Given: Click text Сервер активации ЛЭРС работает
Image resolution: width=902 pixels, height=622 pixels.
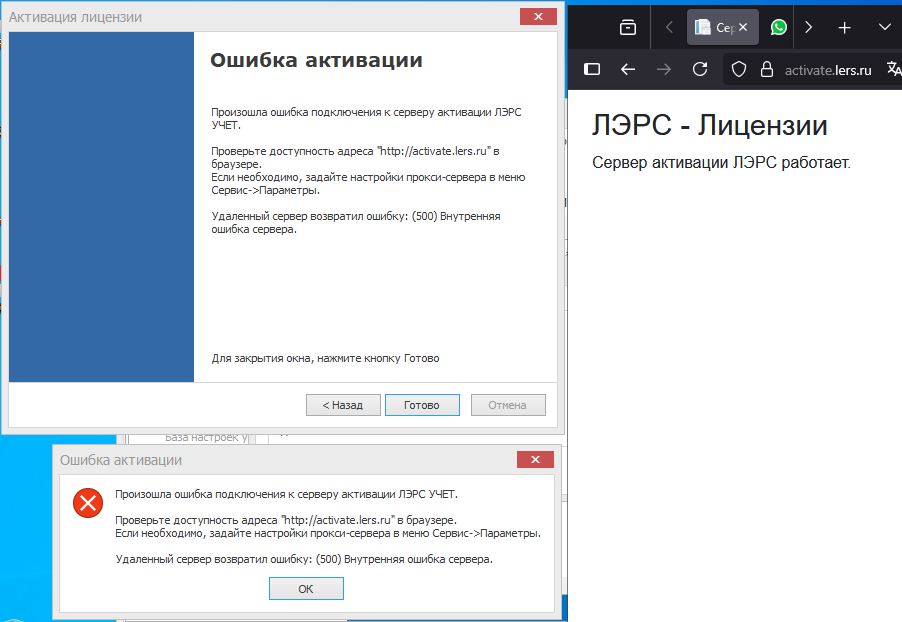Looking at the screenshot, I should point(721,163).
